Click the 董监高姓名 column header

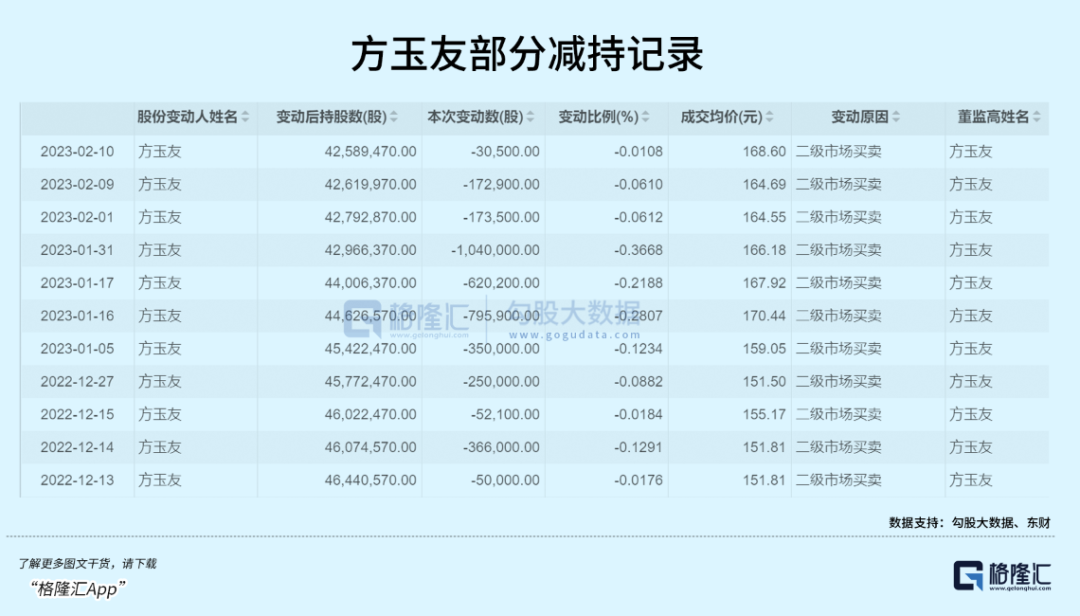(993, 117)
